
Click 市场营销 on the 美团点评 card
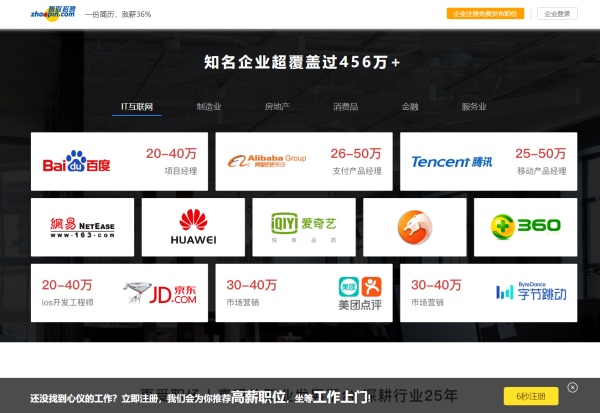(x=243, y=302)
